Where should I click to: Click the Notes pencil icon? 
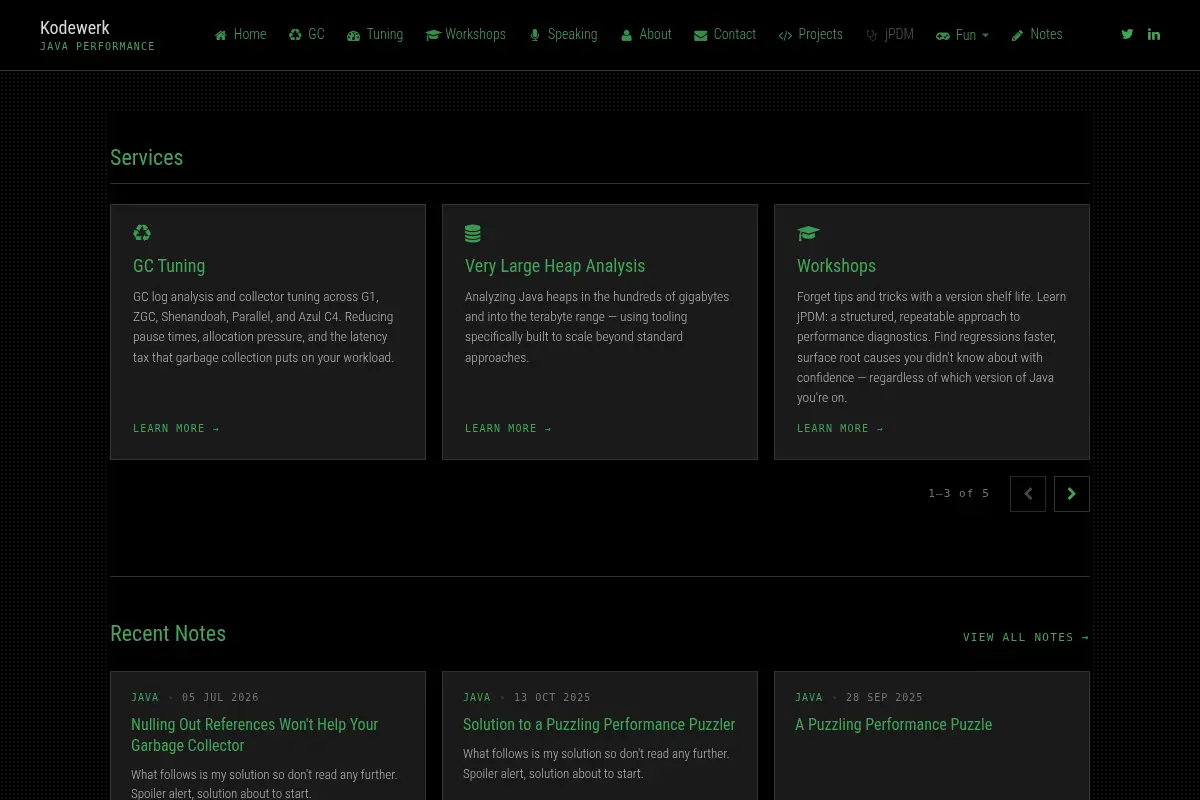coord(1017,35)
